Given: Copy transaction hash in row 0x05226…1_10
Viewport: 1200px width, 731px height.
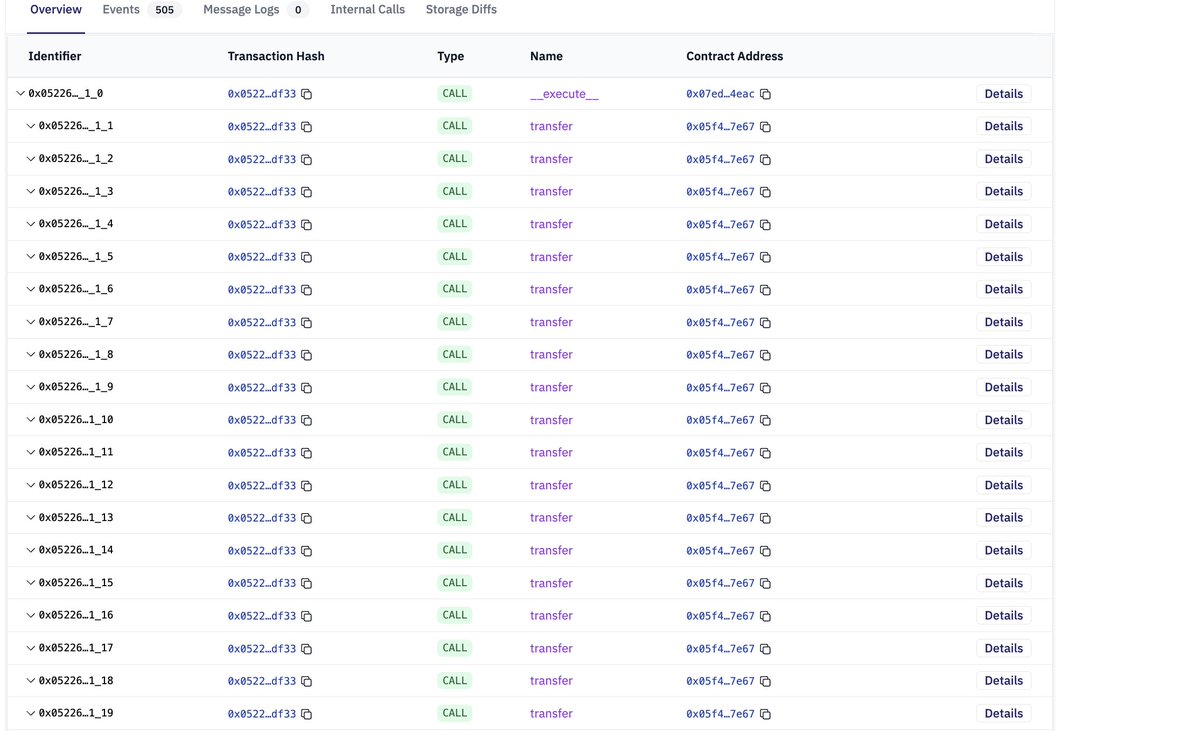Looking at the screenshot, I should pyautogui.click(x=307, y=420).
